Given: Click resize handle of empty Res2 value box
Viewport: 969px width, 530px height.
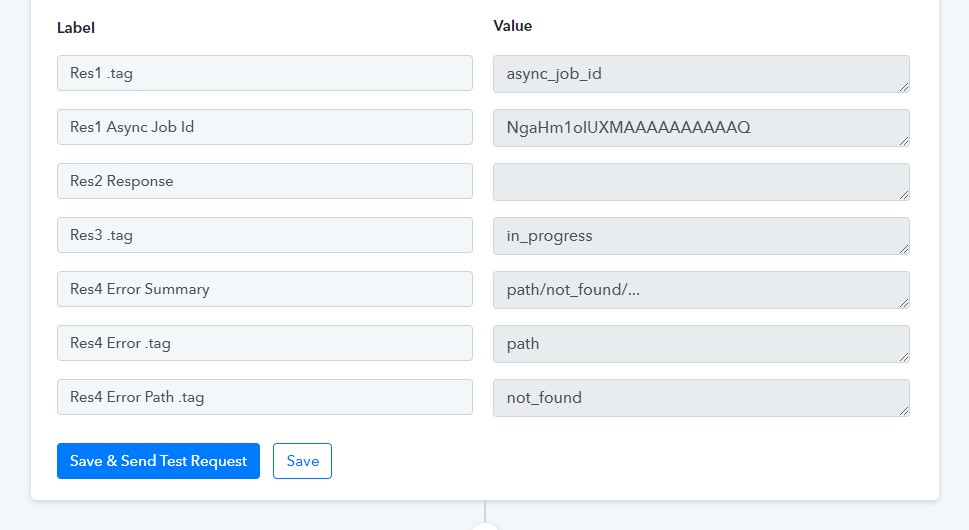Looking at the screenshot, I should (904, 195).
